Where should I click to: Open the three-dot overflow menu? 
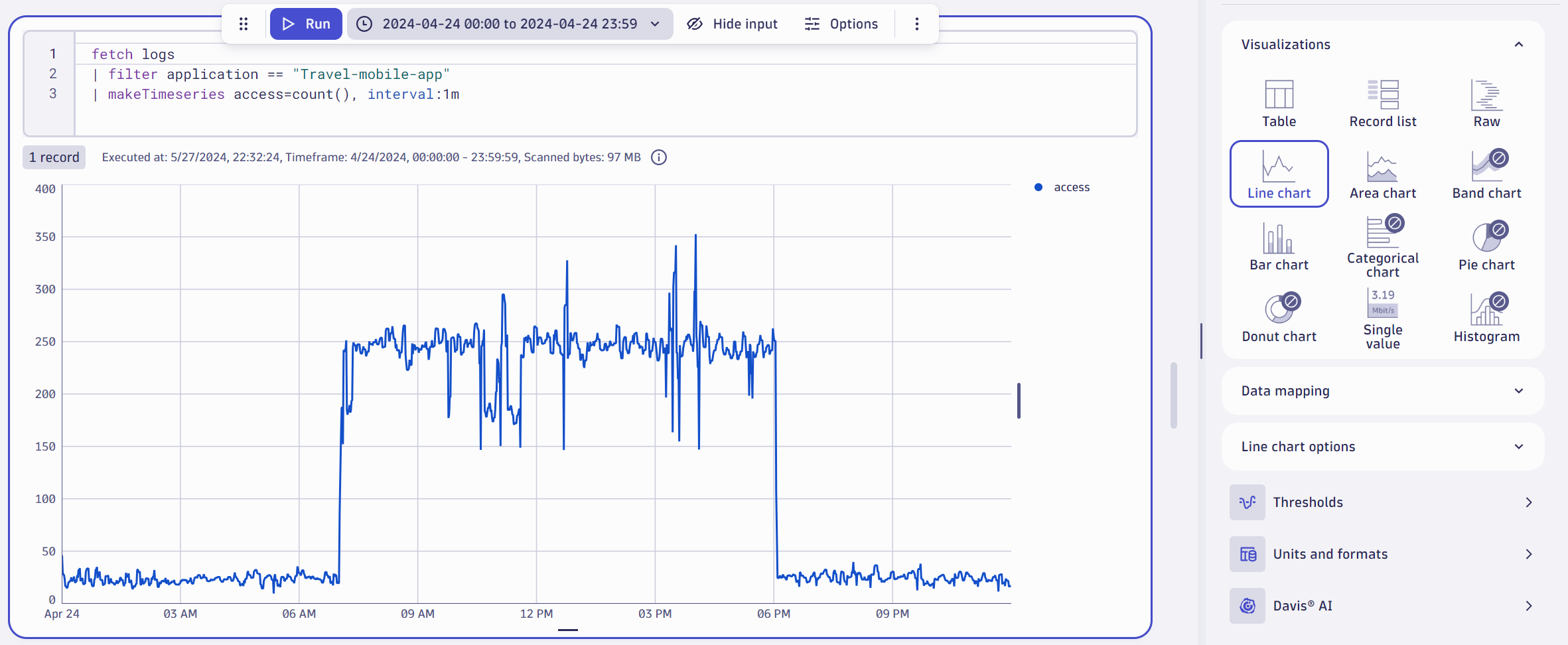[x=917, y=23]
